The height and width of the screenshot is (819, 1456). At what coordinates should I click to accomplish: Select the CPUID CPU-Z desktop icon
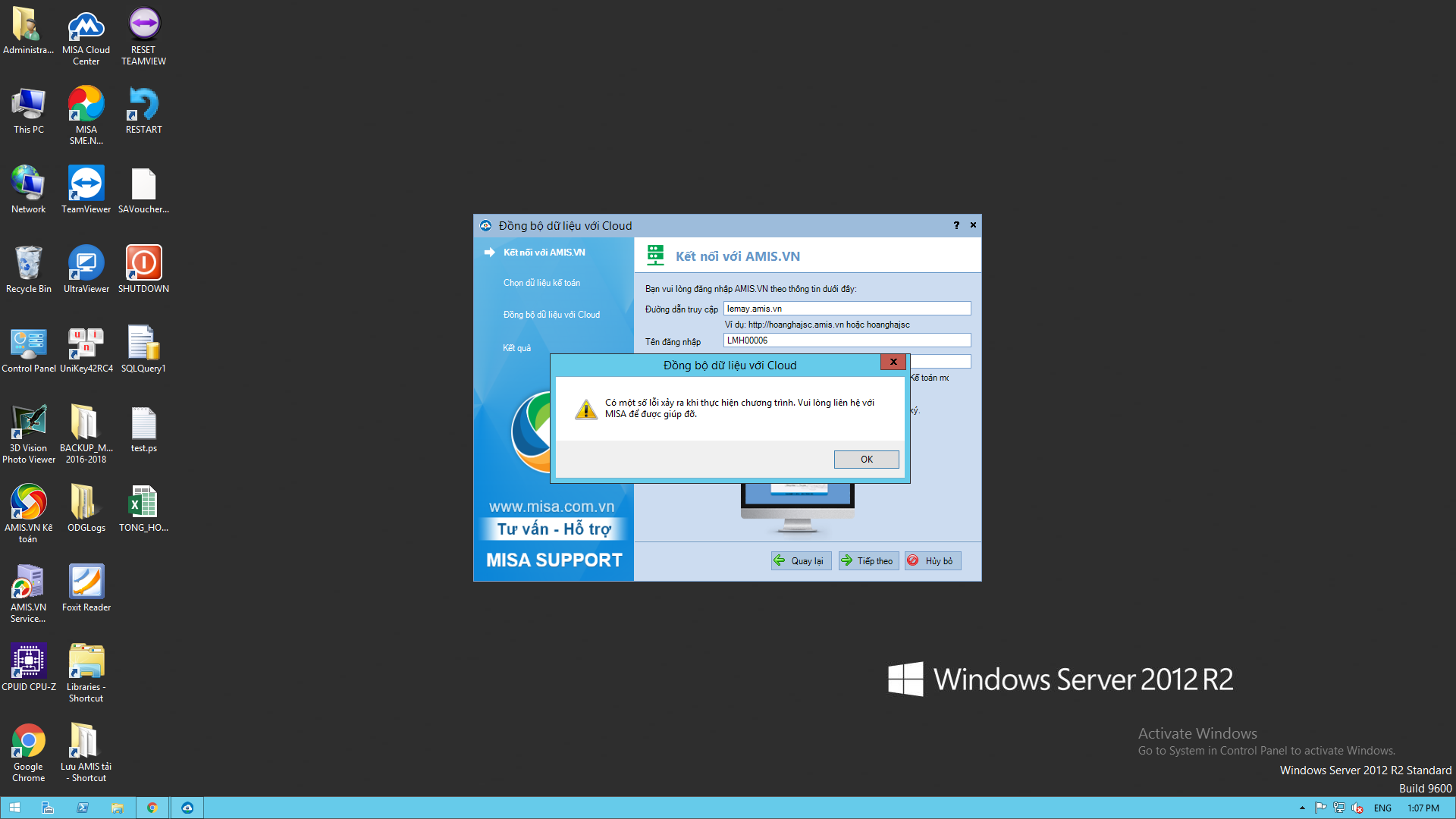[28, 667]
